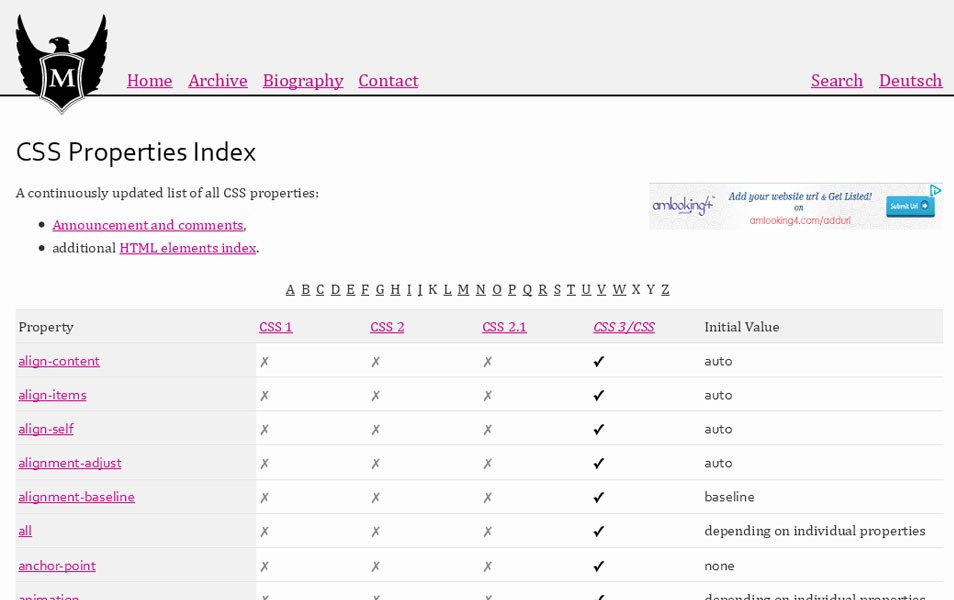View the align-content property details
The image size is (954, 600).
58,361
